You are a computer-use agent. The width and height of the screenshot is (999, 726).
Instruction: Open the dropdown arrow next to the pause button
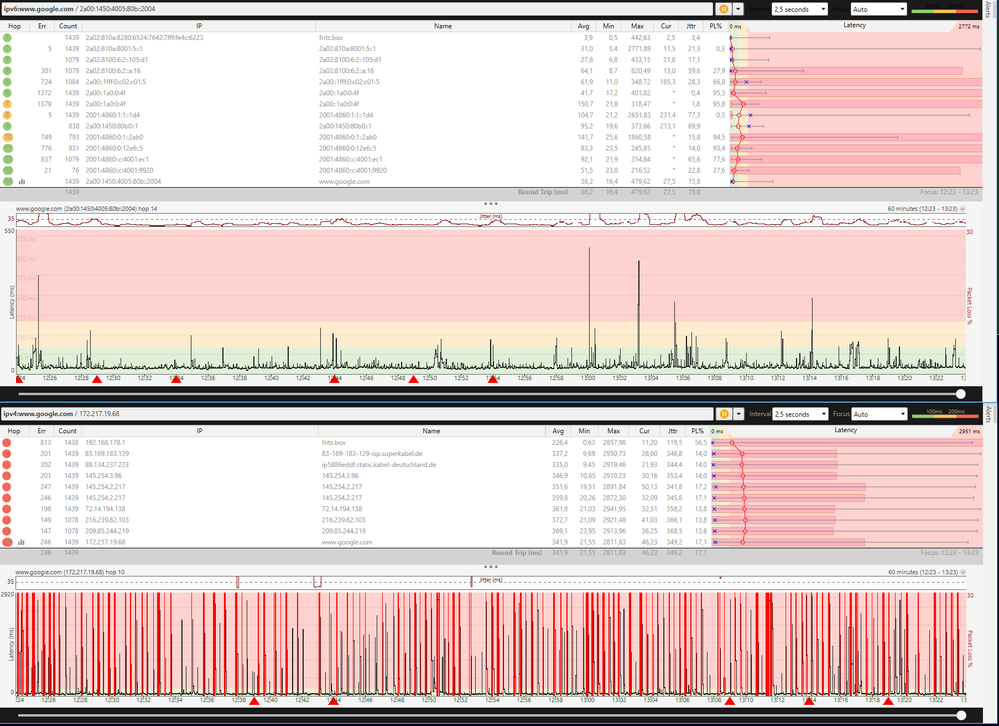click(737, 8)
